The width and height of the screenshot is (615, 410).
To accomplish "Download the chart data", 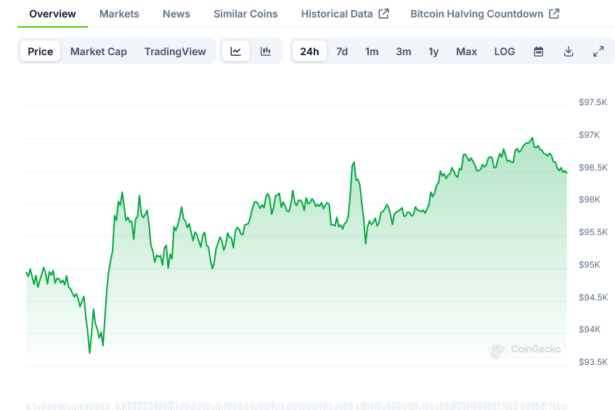I will (568, 51).
